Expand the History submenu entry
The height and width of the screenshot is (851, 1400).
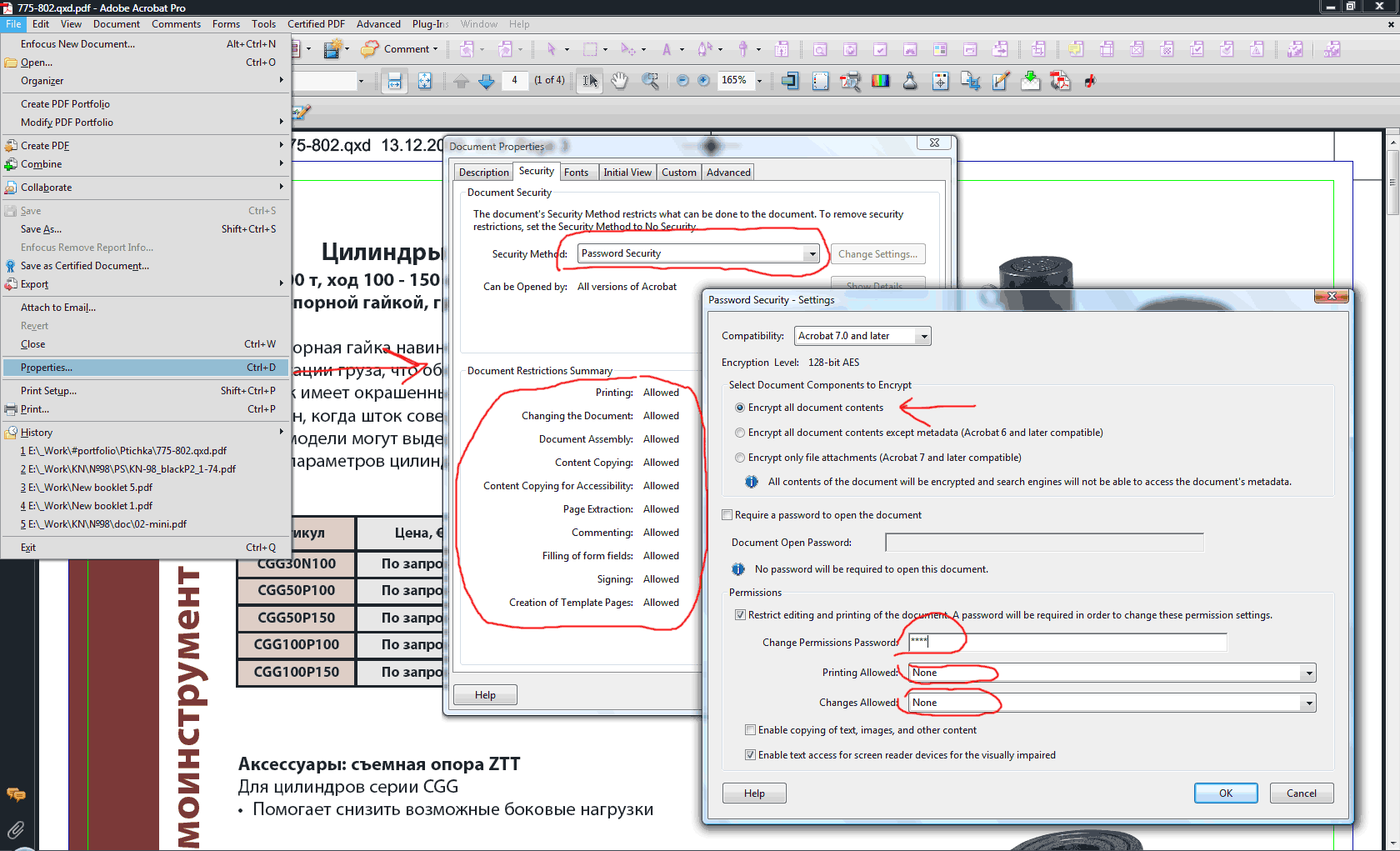pyautogui.click(x=145, y=433)
